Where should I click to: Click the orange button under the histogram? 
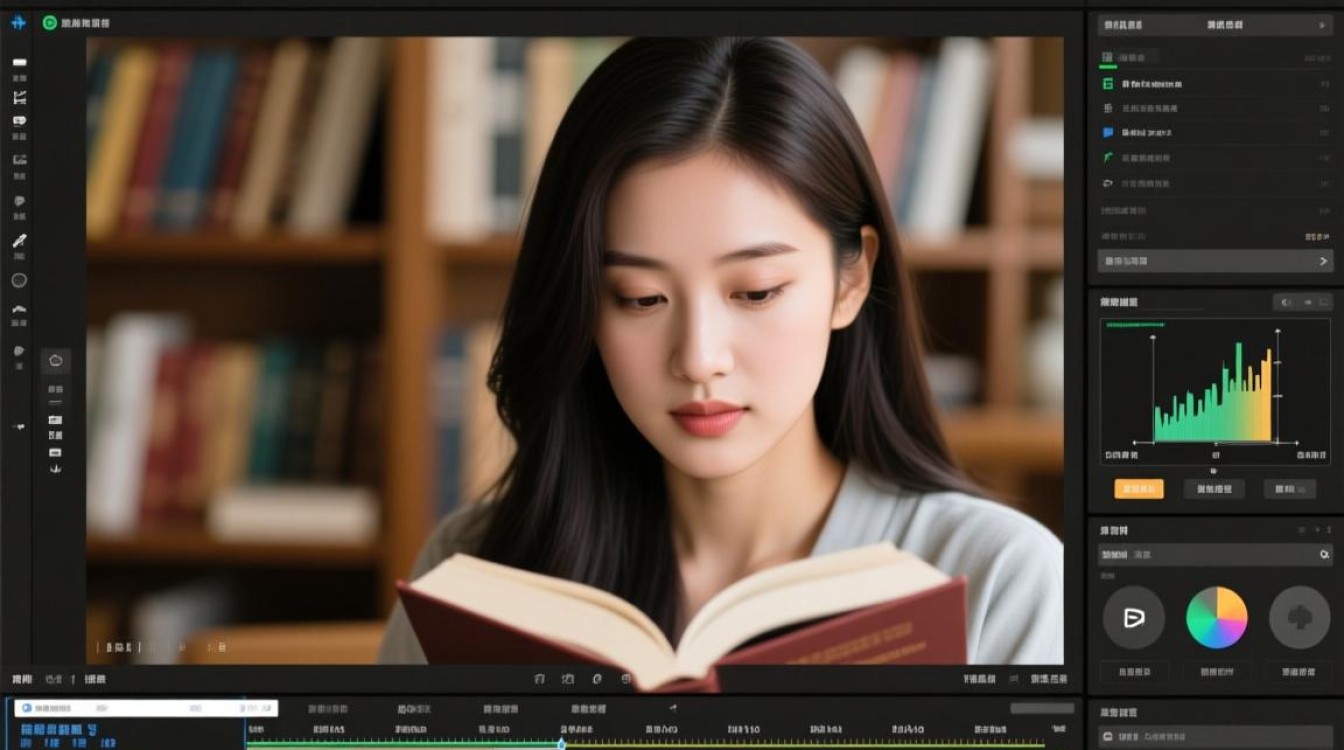1139,489
